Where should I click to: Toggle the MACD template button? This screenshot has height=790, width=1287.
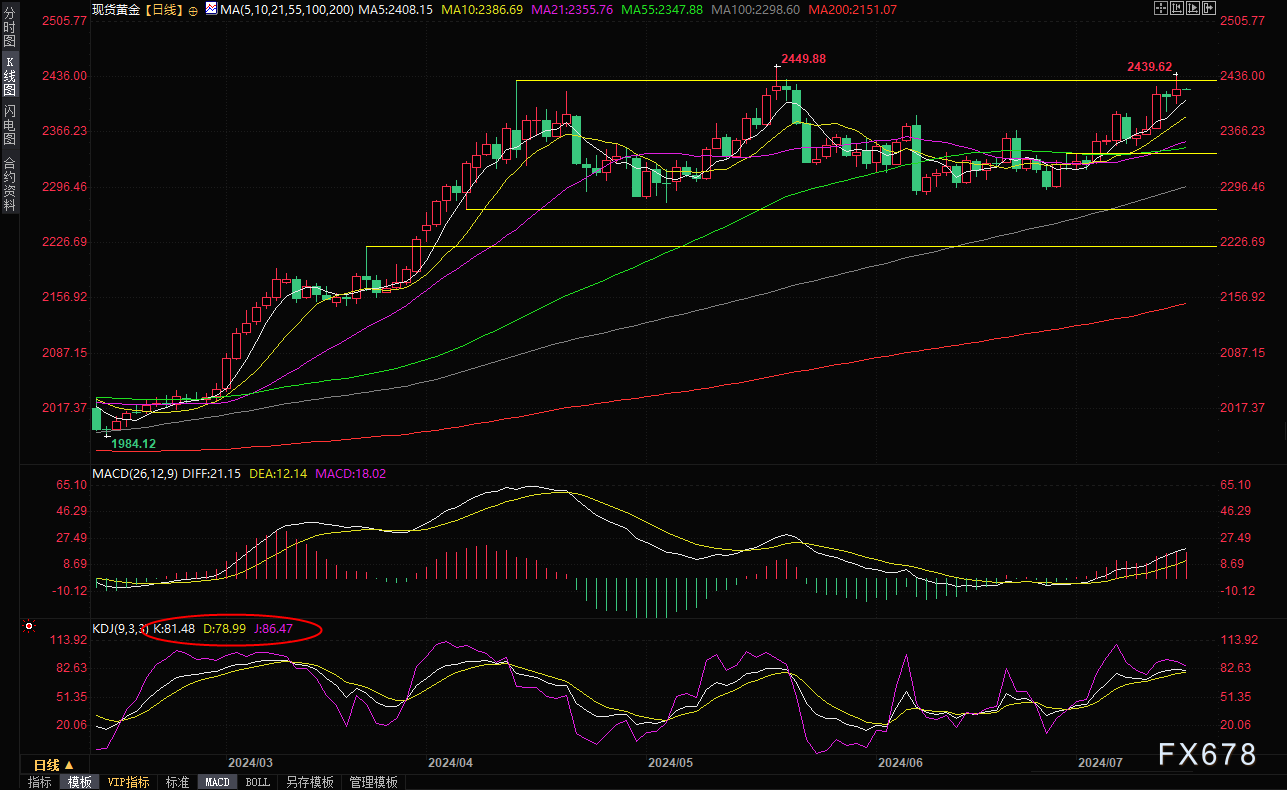click(x=217, y=782)
